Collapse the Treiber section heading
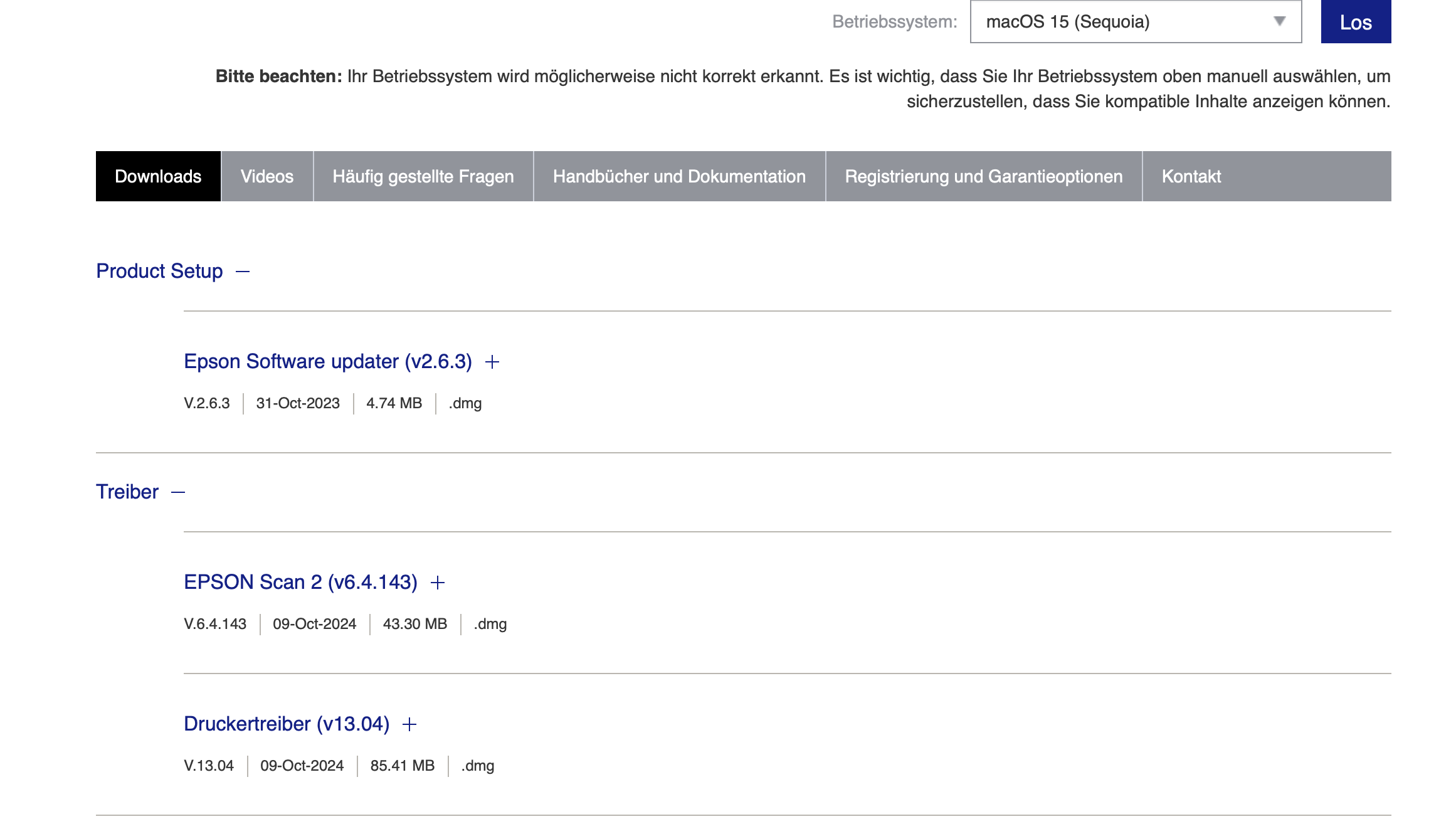 [127, 492]
